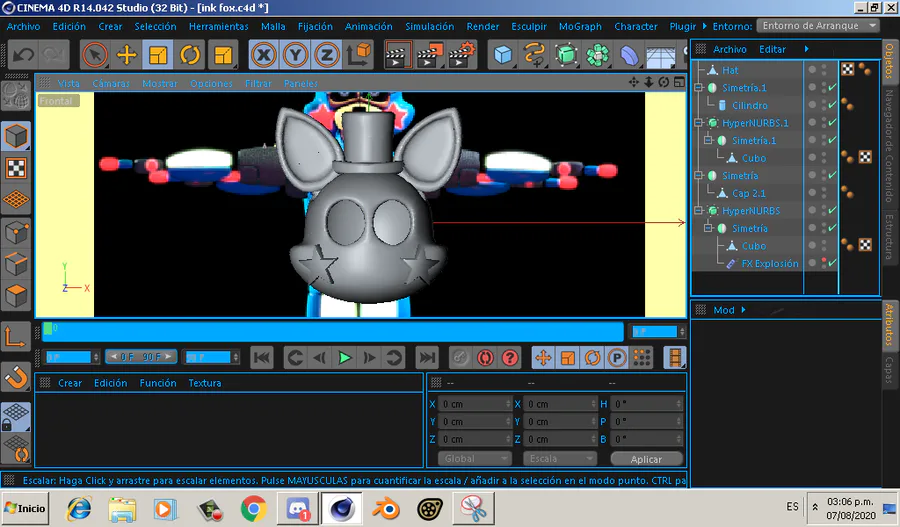Screen dimensions: 900x527
Task: Open the floor/environment objects icon
Action: 660,55
